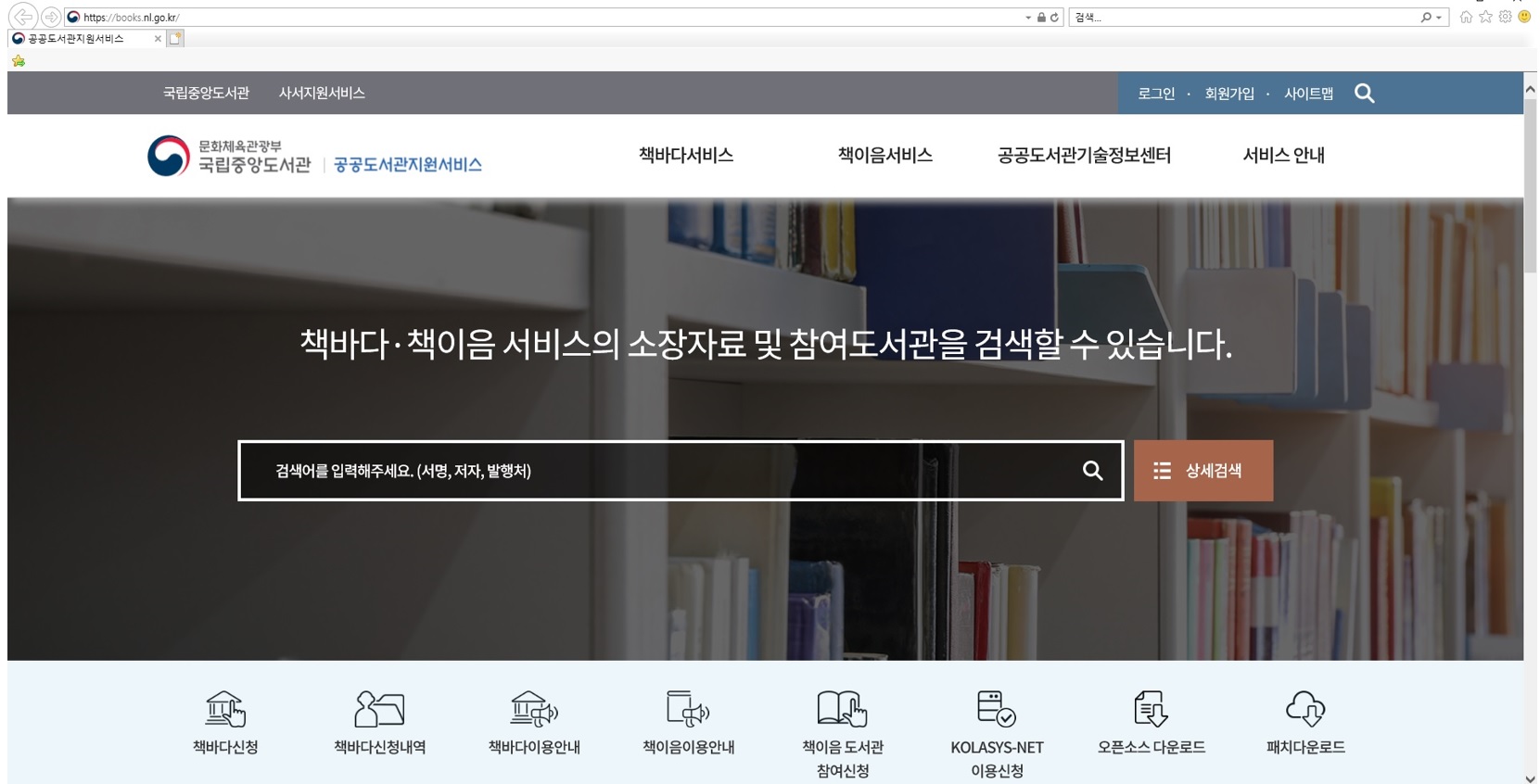Click the favorites bar star icon
This screenshot has height=784, width=1540.
[x=19, y=61]
